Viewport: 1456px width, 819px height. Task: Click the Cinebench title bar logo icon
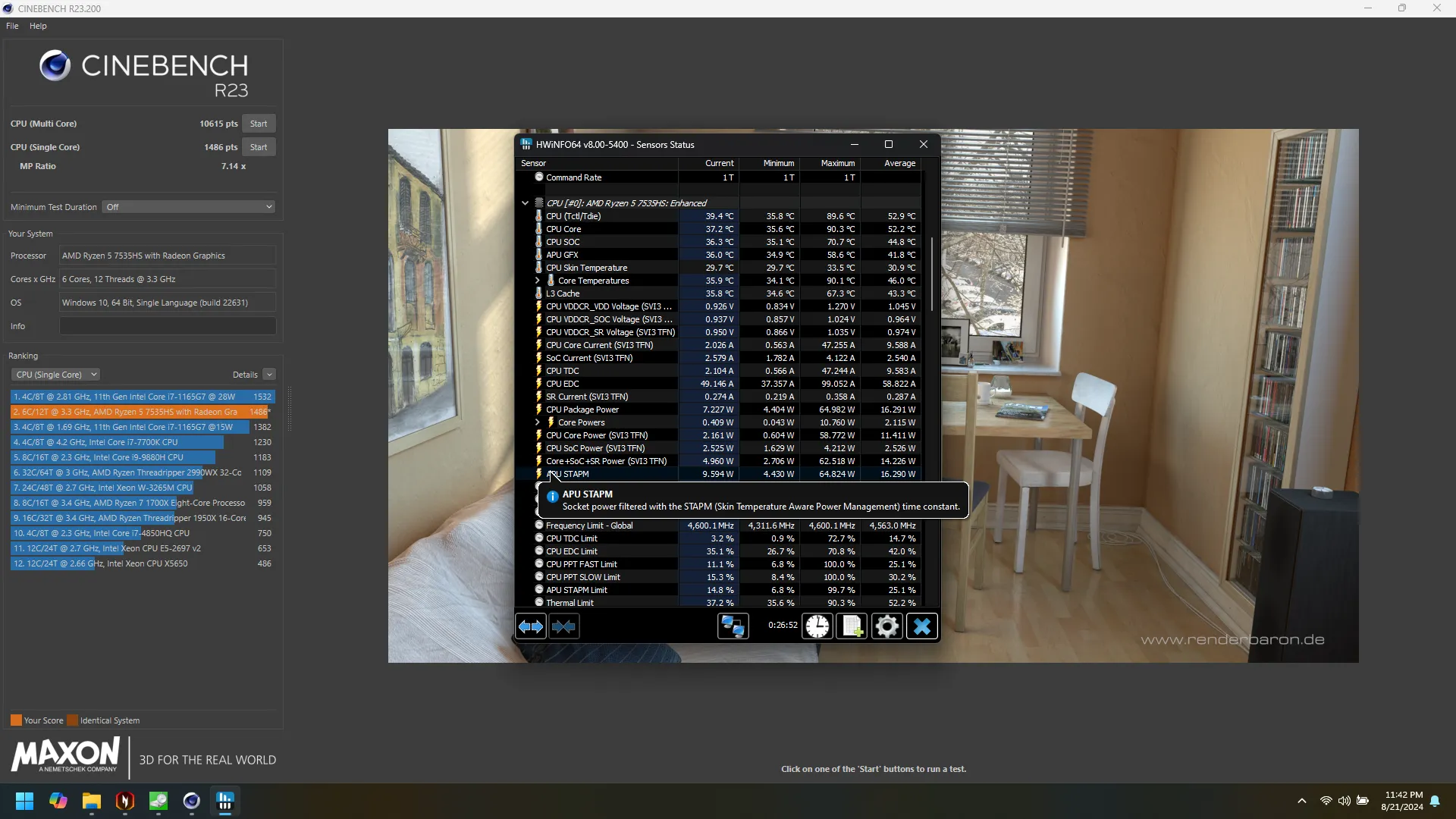(x=8, y=8)
